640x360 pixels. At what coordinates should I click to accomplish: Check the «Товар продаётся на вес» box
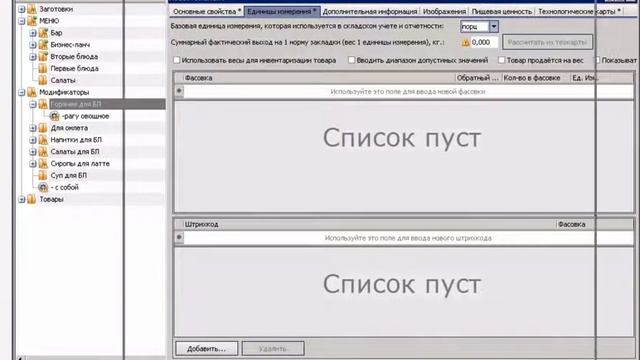(502, 60)
